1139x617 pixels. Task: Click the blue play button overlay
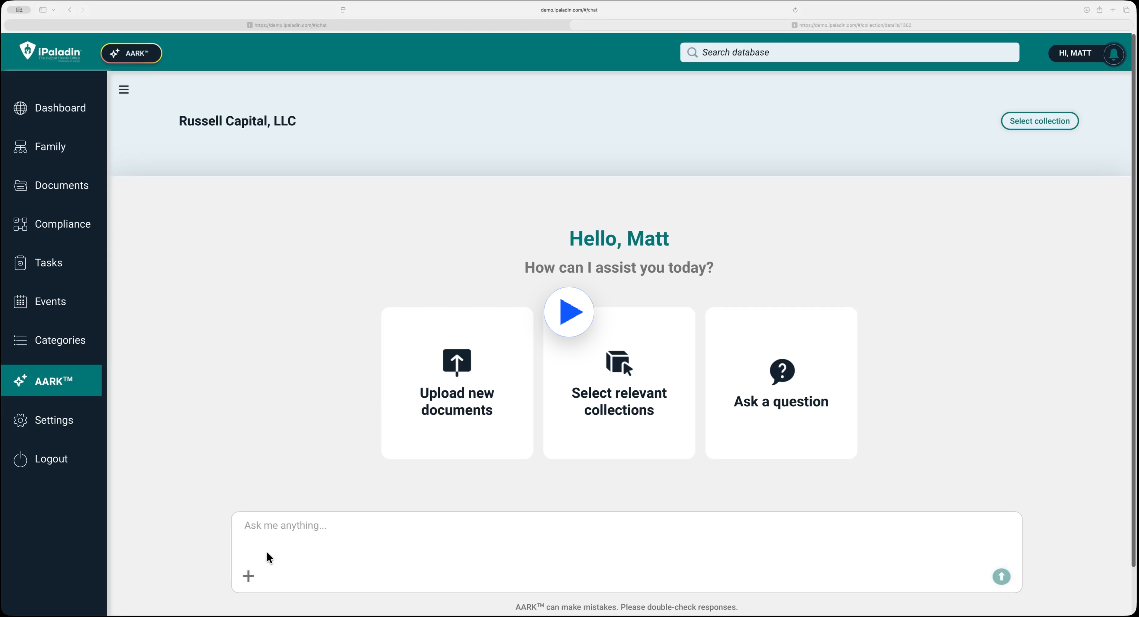569,312
